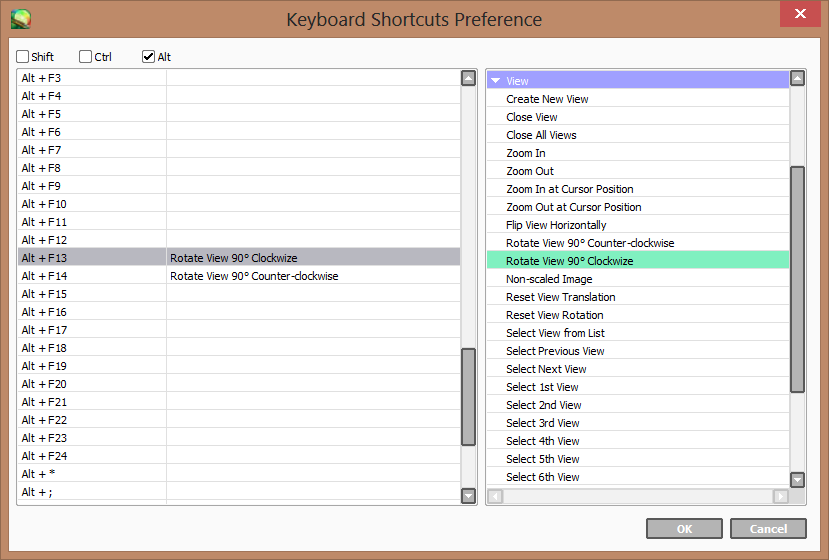This screenshot has width=829, height=560.
Task: Enable the Shift modifier checkbox
Action: pos(23,57)
